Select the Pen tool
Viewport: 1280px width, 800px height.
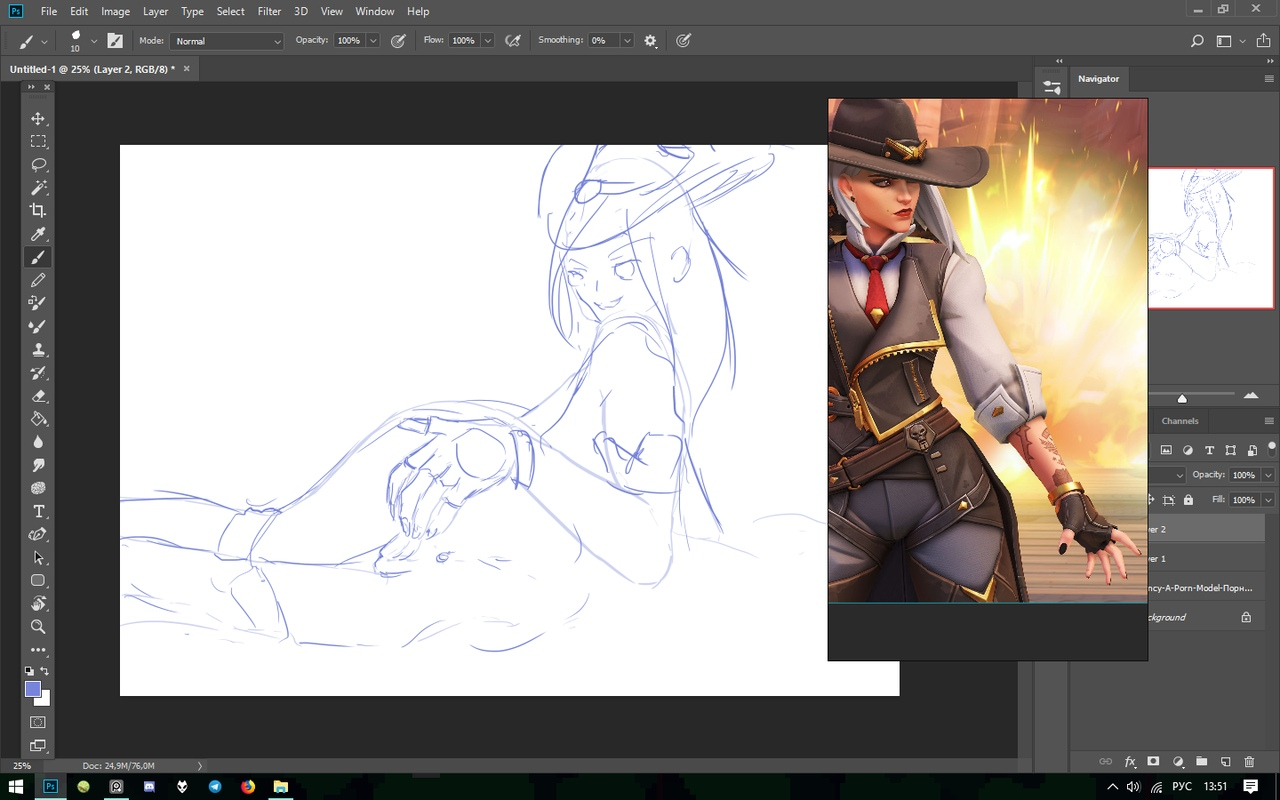click(x=38, y=534)
